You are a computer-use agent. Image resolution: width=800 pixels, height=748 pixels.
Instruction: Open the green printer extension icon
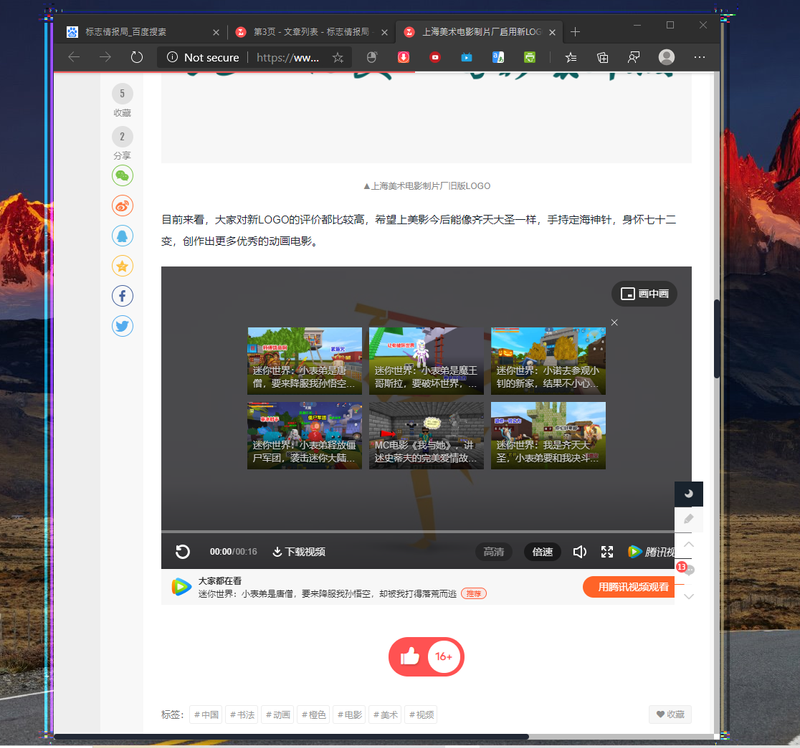tap(530, 57)
